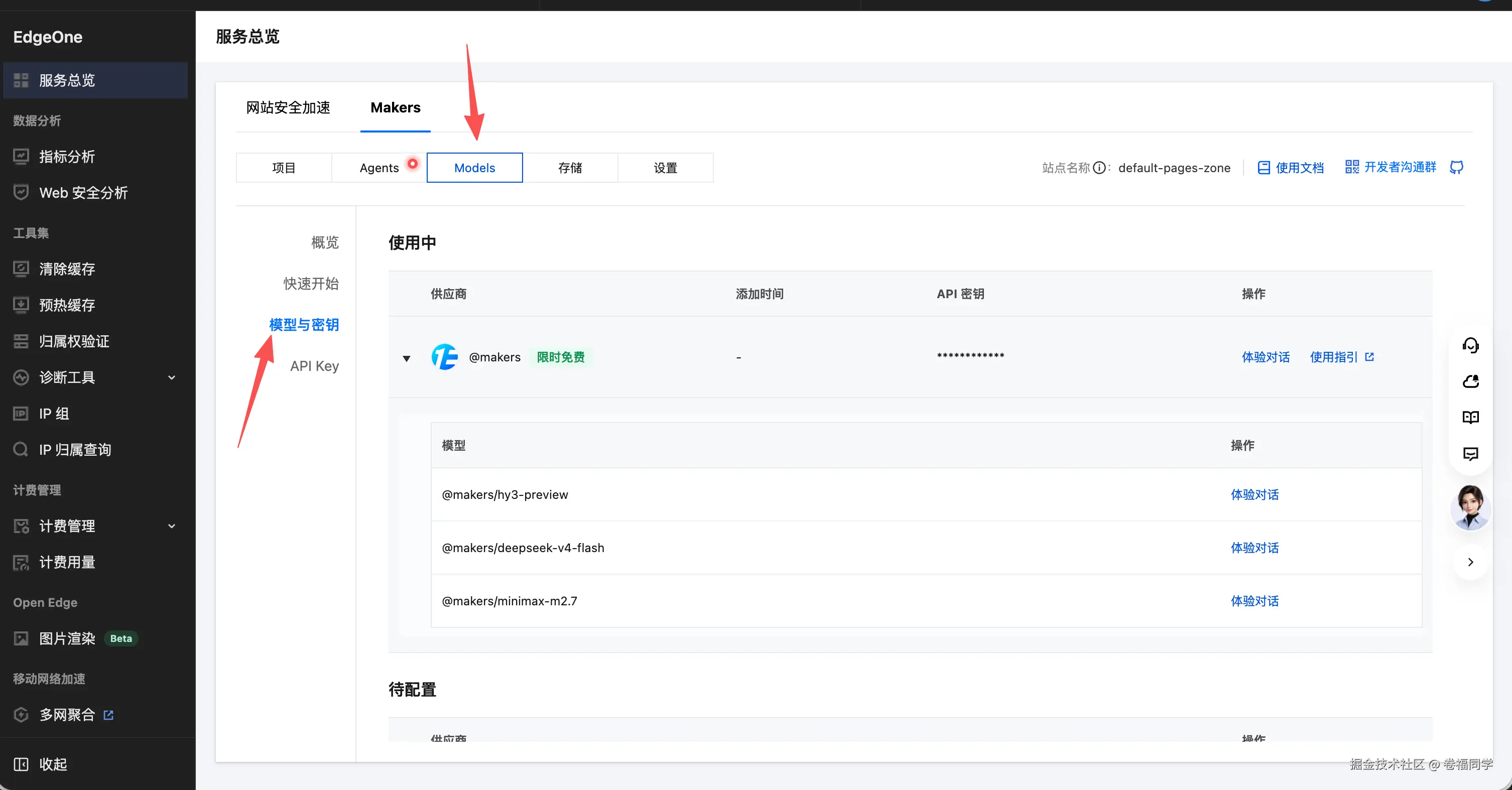Viewport: 1512px width, 790px height.
Task: Click 体验对话 for @makers/hy3-preview
Action: coord(1255,495)
